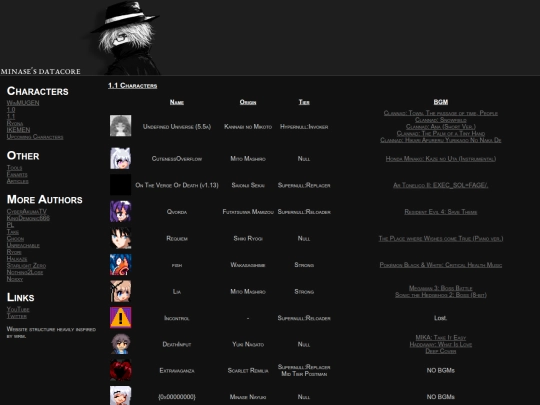Open the WinMUGEN characters link

[23, 103]
